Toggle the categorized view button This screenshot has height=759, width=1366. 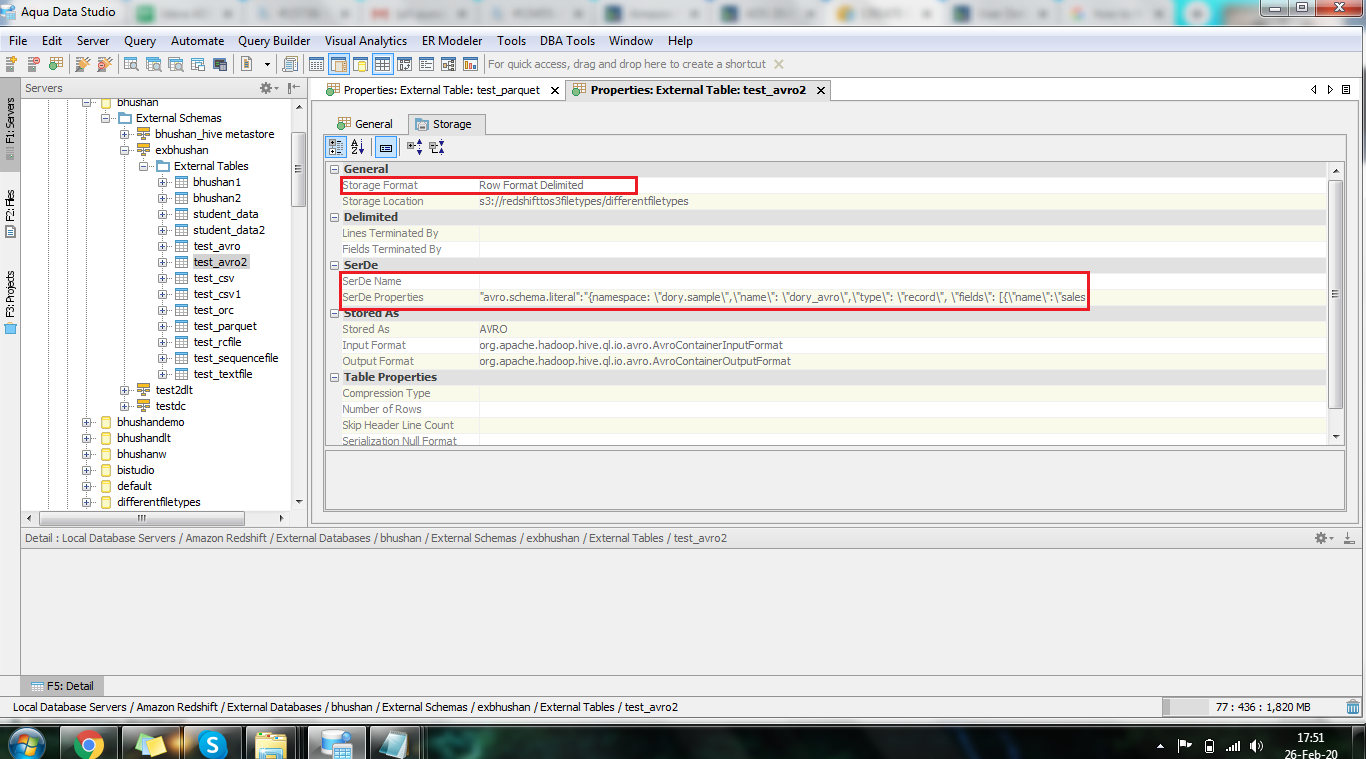[x=336, y=147]
